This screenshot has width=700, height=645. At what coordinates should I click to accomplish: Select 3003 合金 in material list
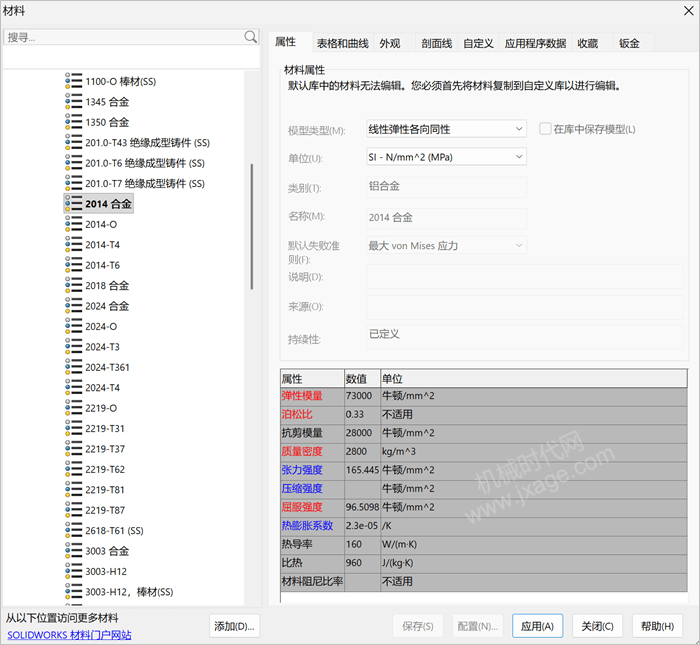[x=107, y=551]
